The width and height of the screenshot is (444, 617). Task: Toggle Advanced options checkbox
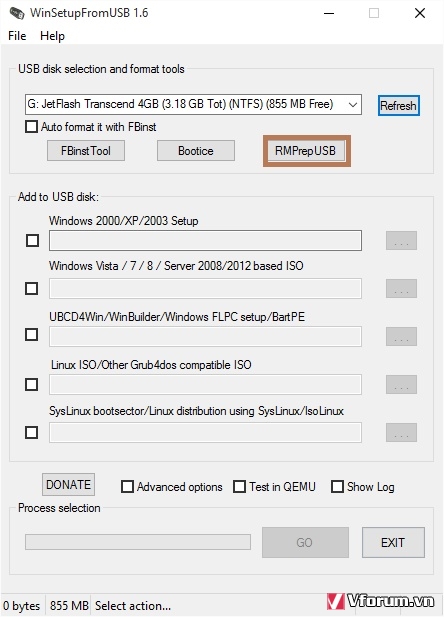tap(127, 487)
